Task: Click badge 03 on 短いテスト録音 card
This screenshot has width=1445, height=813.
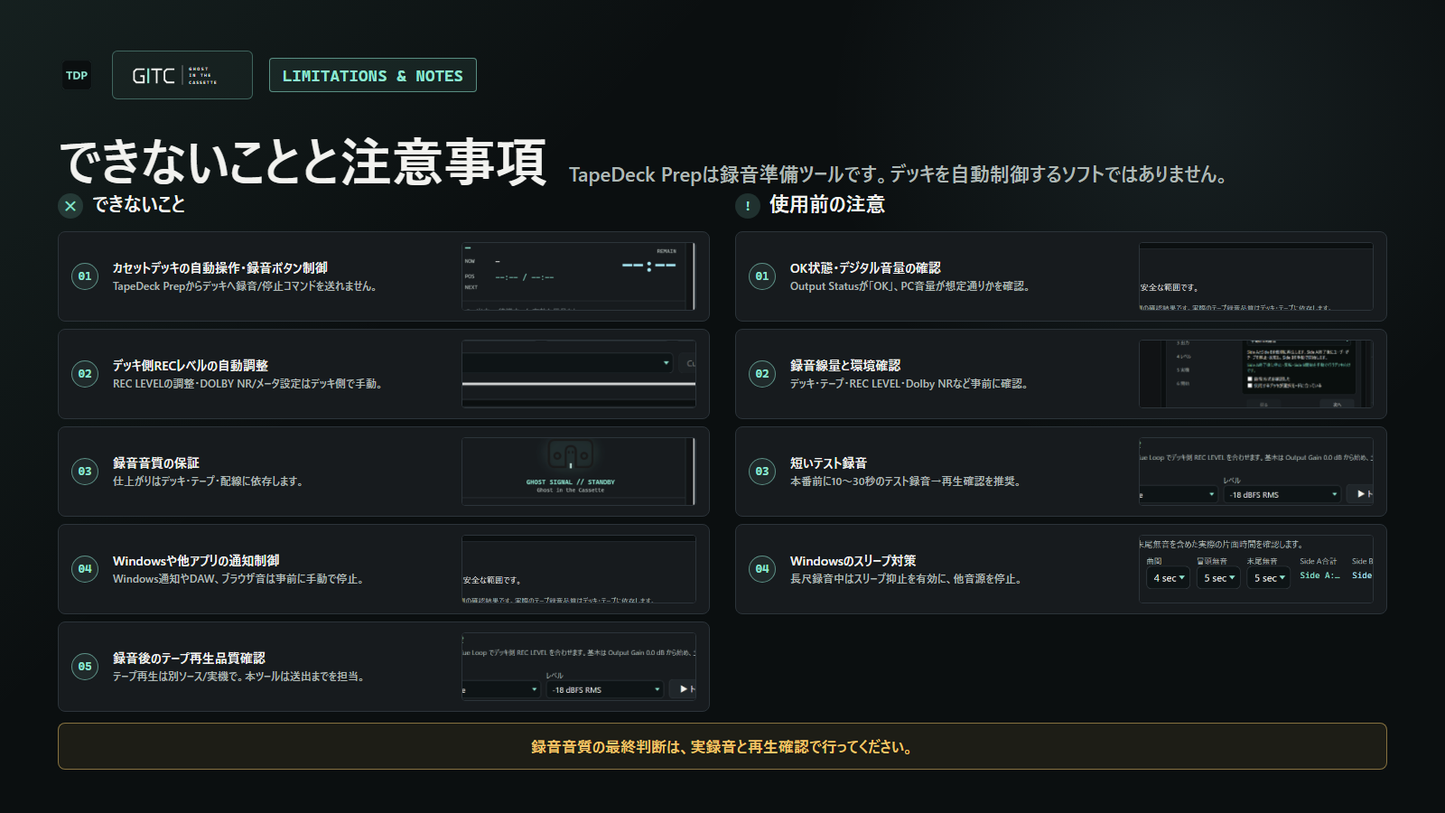Action: (762, 471)
